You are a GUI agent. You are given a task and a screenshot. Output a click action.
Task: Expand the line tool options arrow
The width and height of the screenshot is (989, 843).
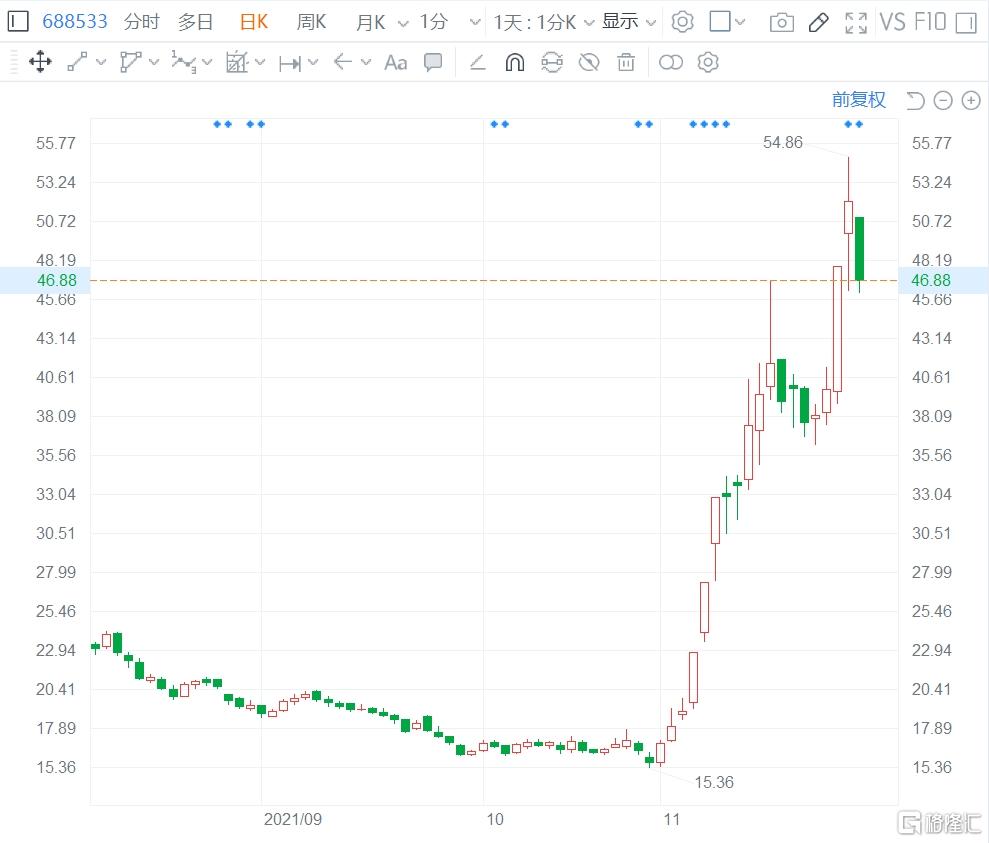(x=101, y=62)
